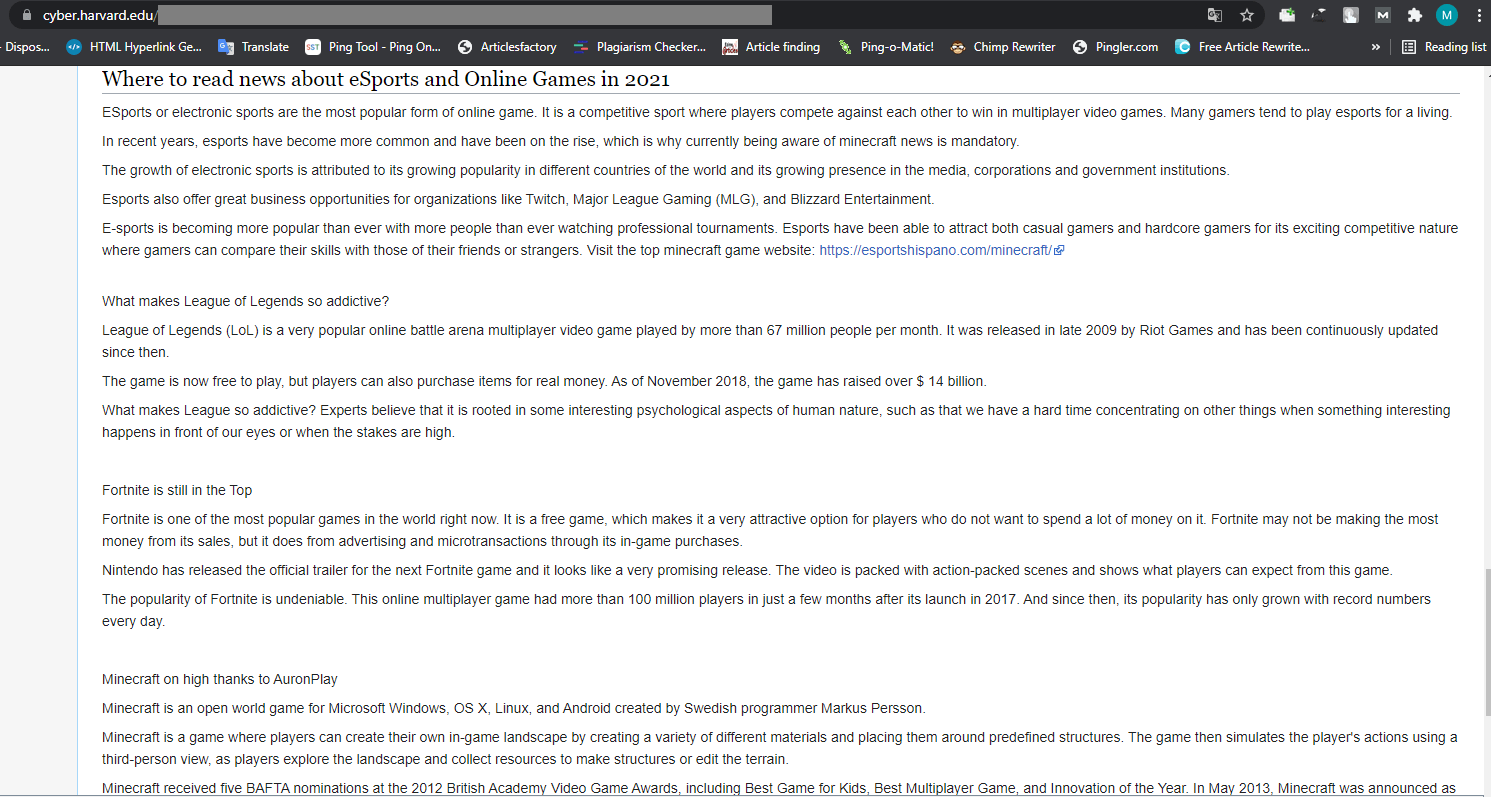
Task: Open Chrome's three-dot menu
Action: (1477, 15)
